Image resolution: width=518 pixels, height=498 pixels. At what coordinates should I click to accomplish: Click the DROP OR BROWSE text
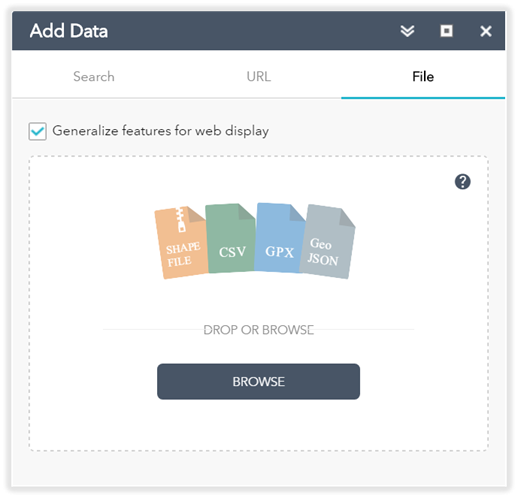(259, 330)
